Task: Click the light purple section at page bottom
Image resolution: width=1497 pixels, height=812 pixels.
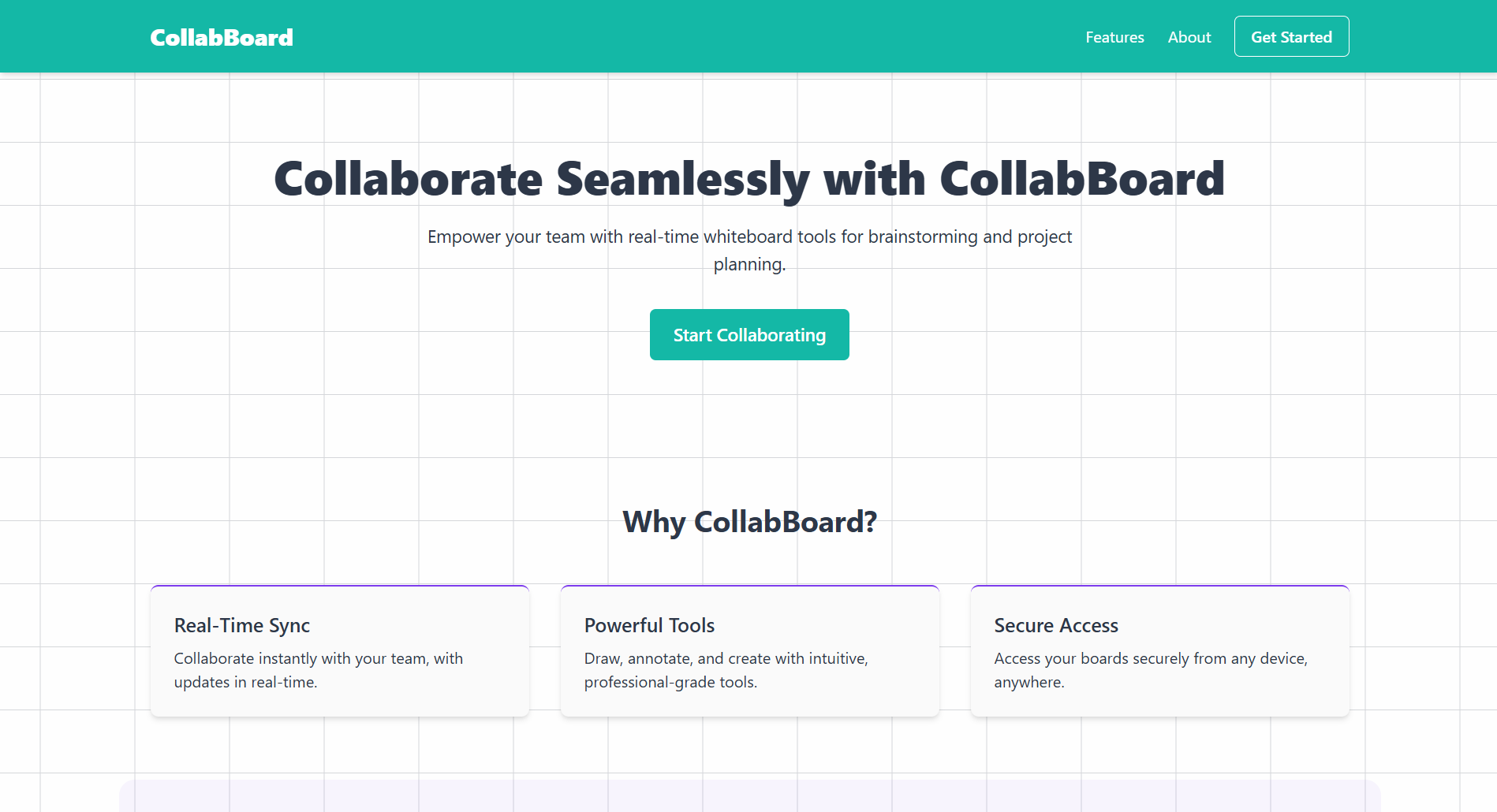Action: tap(748, 798)
